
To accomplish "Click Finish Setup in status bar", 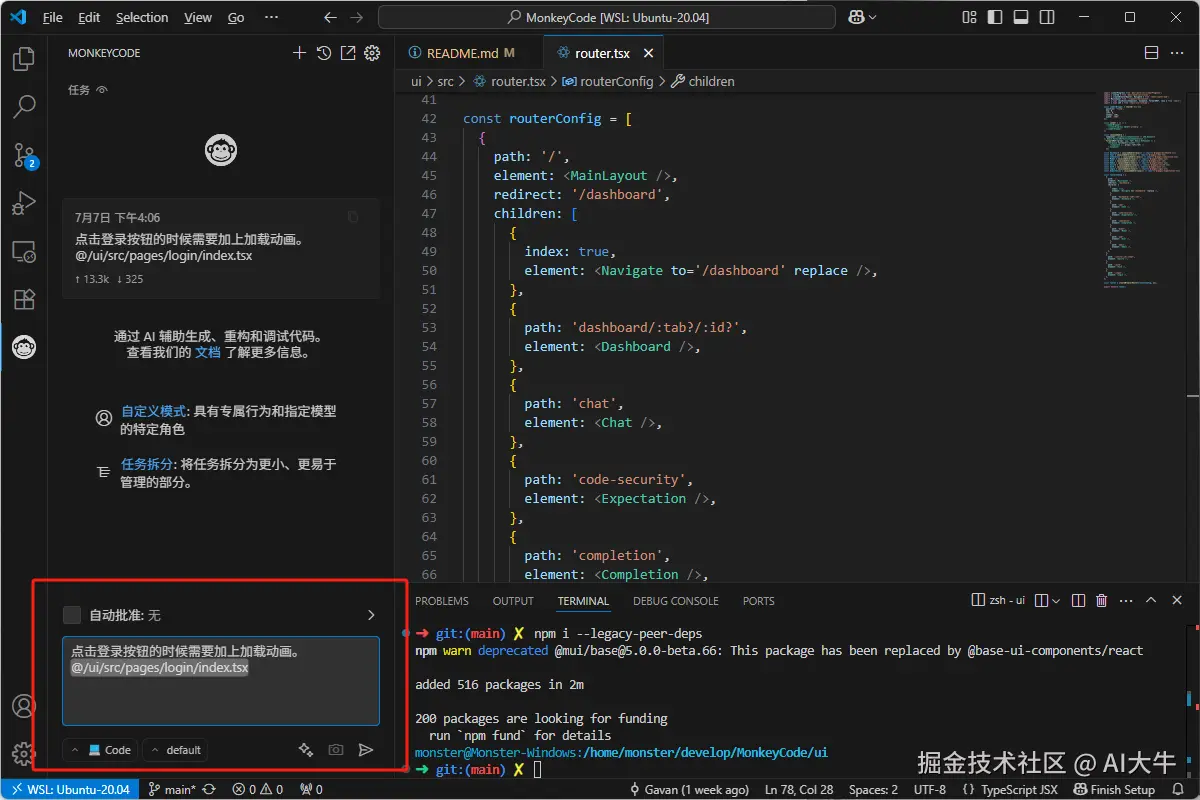I will pos(1113,789).
